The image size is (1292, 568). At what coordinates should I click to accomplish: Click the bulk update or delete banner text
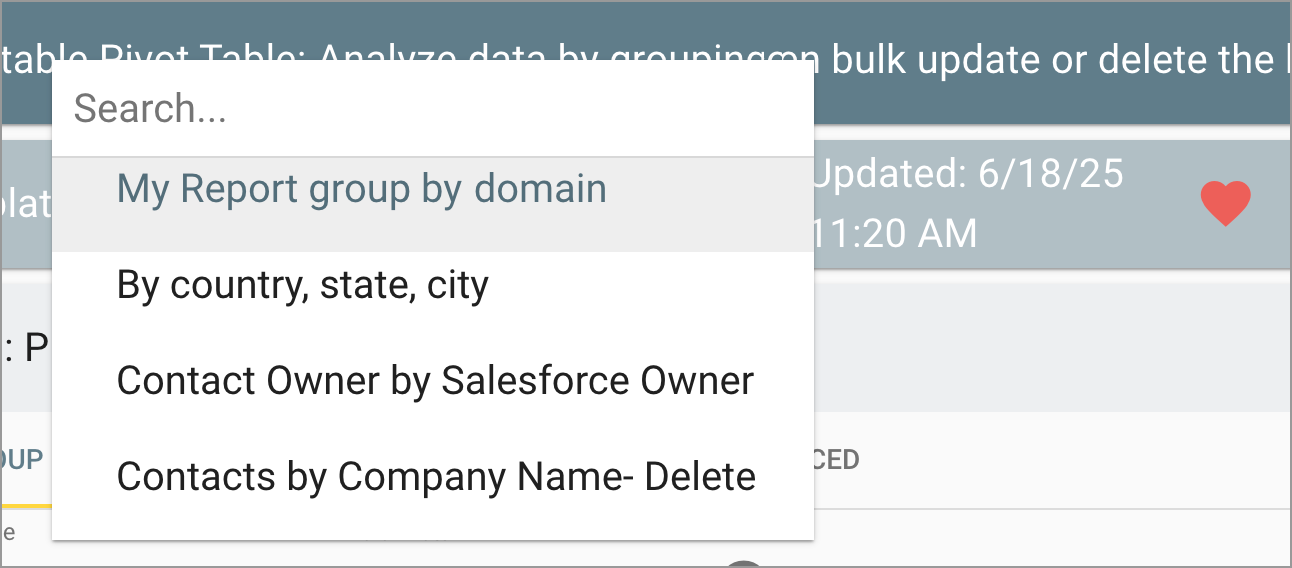(1047, 60)
